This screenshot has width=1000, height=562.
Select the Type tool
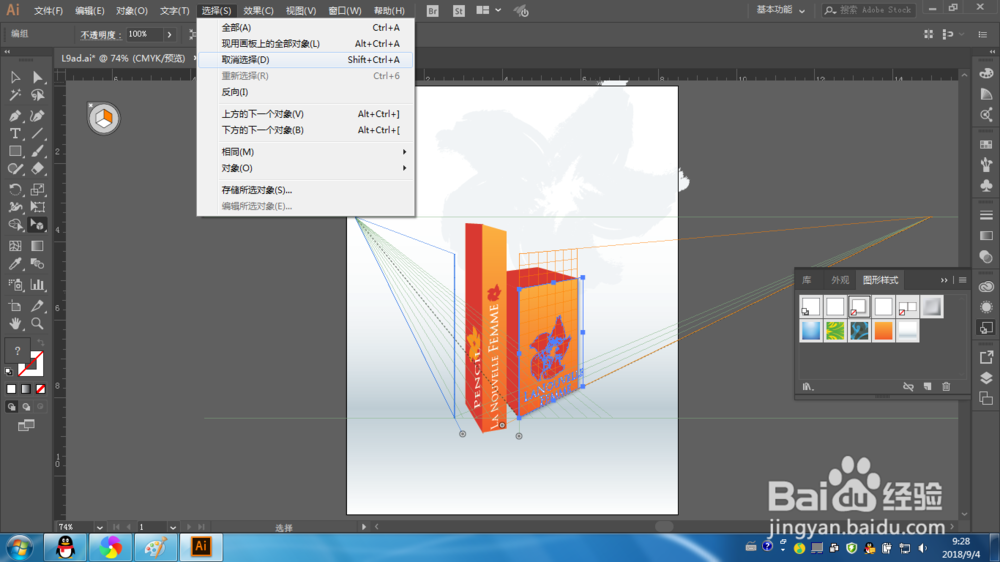point(15,133)
